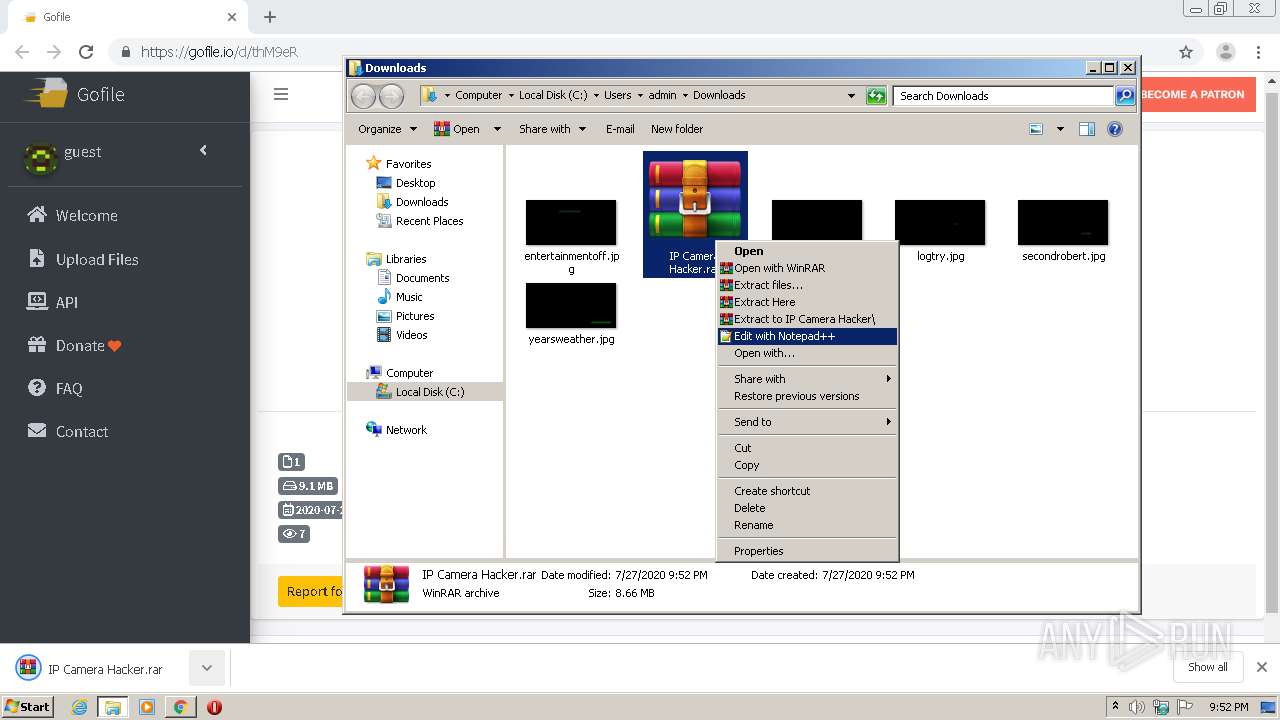The image size is (1280, 720).
Task: Click the Explorer help question-mark icon
Action: (1115, 129)
